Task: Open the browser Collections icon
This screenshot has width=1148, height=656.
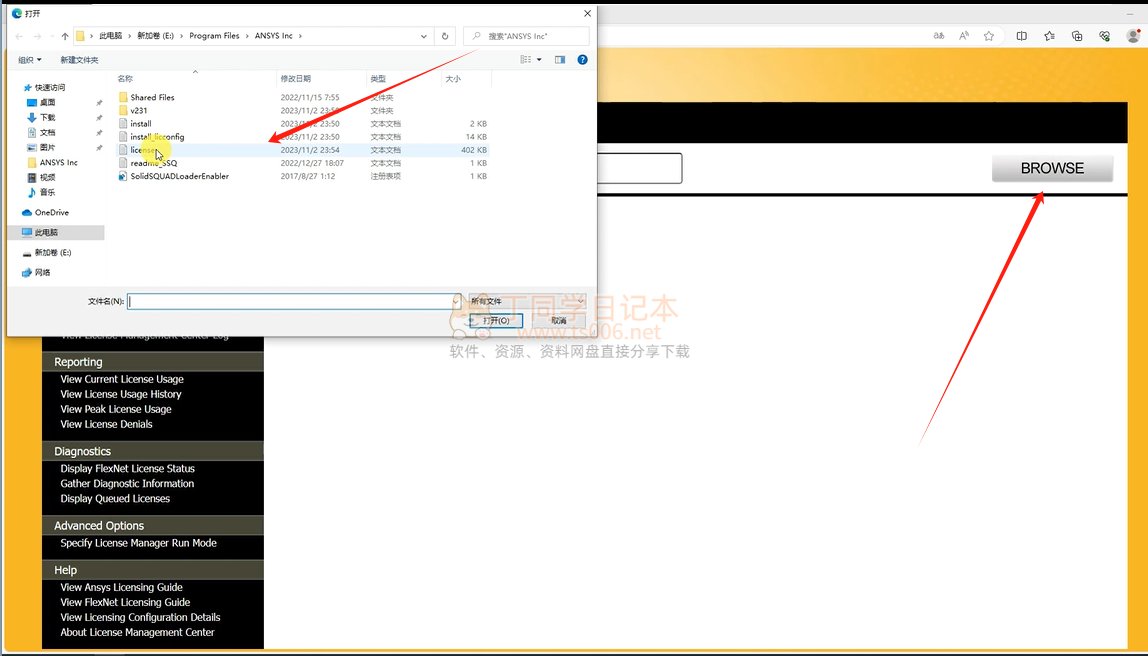Action: tap(1077, 36)
